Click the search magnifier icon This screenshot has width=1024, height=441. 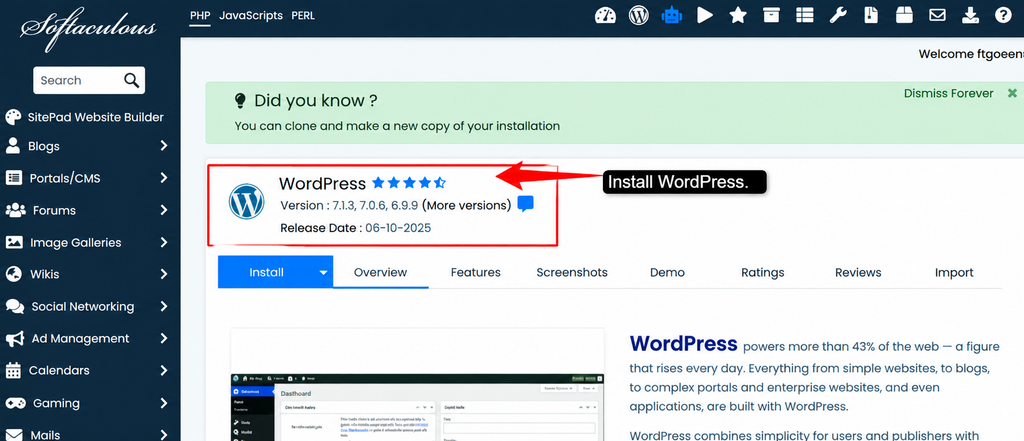coord(131,80)
